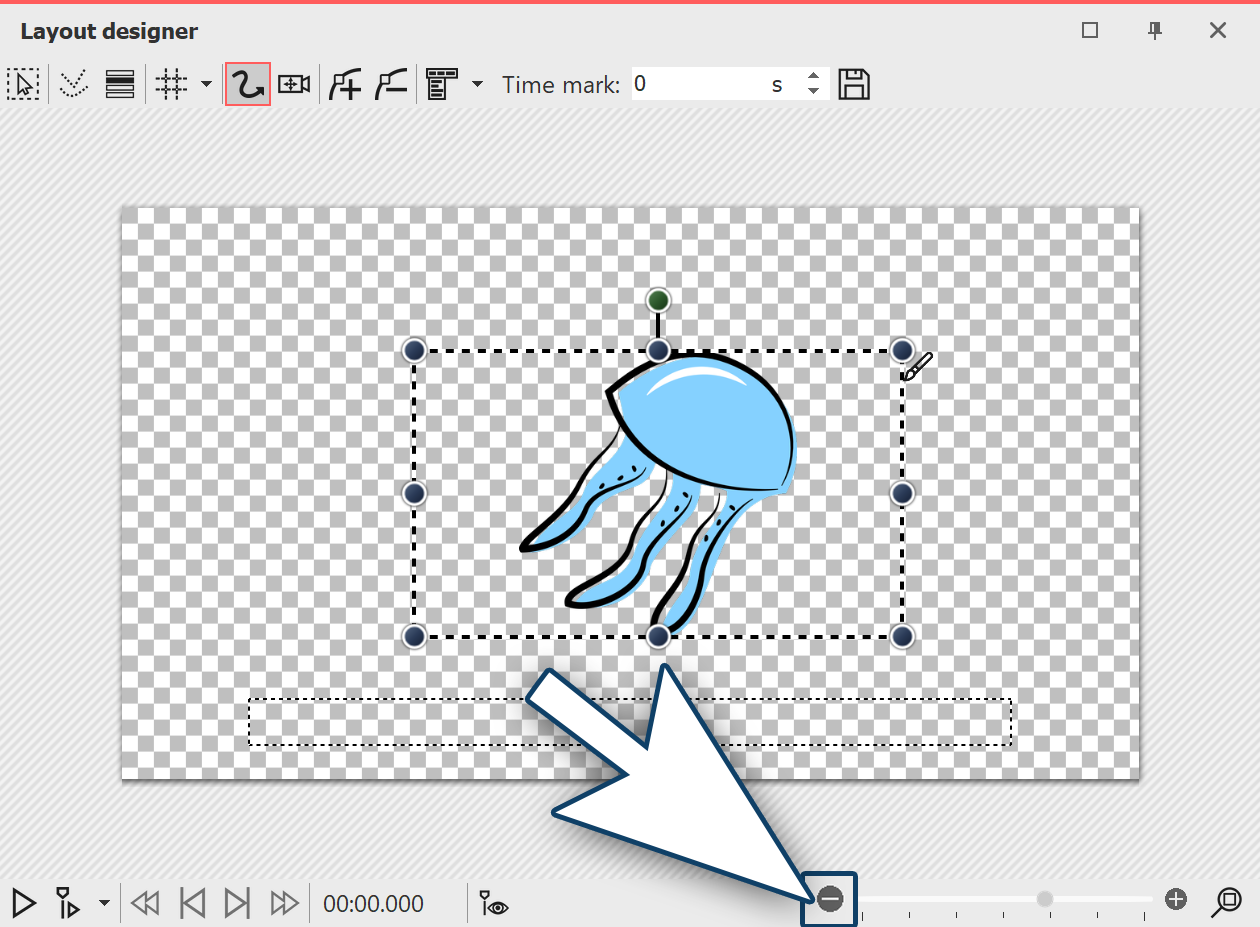Save the time mark with the disk icon

coord(853,85)
